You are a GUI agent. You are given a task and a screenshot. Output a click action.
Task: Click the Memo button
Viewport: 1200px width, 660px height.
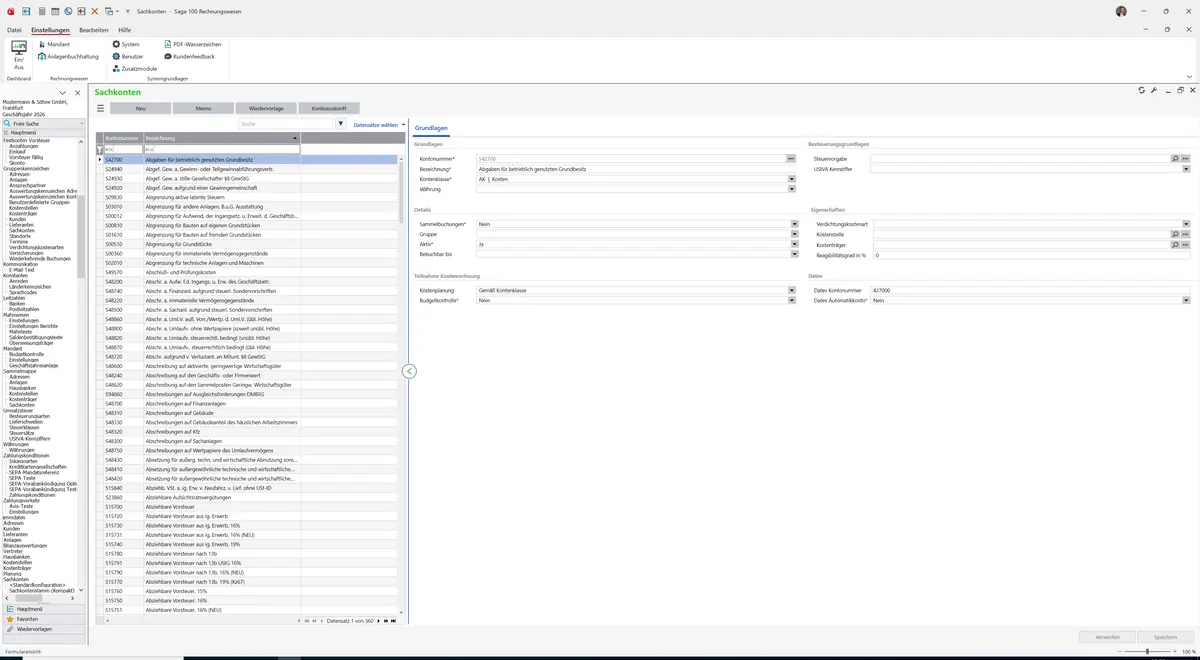point(203,108)
